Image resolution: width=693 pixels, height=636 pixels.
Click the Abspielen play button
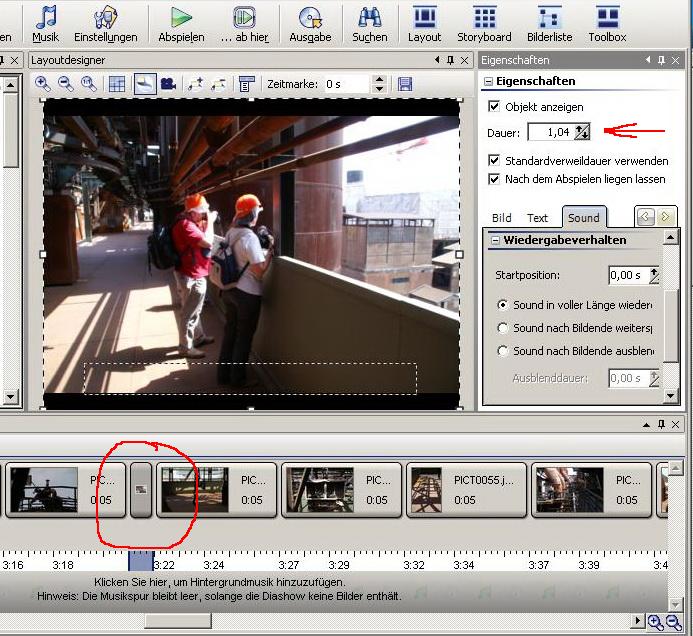181,23
